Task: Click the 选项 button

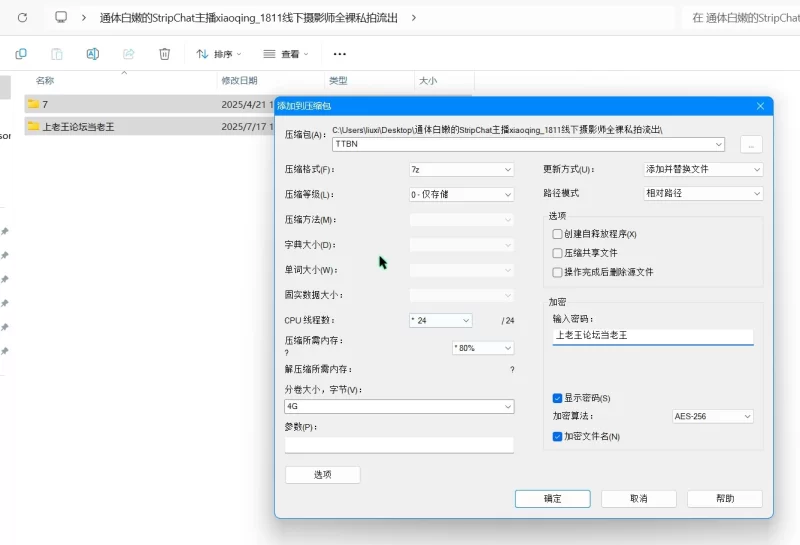Action: (x=322, y=475)
